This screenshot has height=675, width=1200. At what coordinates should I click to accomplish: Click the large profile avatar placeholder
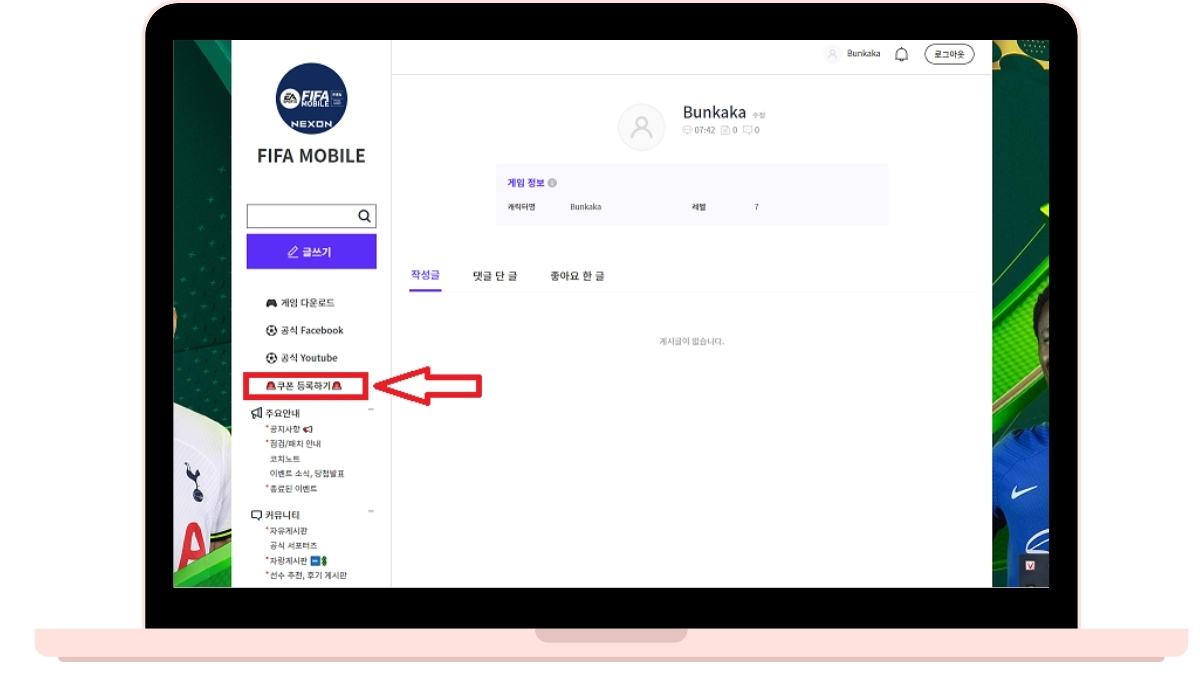641,127
